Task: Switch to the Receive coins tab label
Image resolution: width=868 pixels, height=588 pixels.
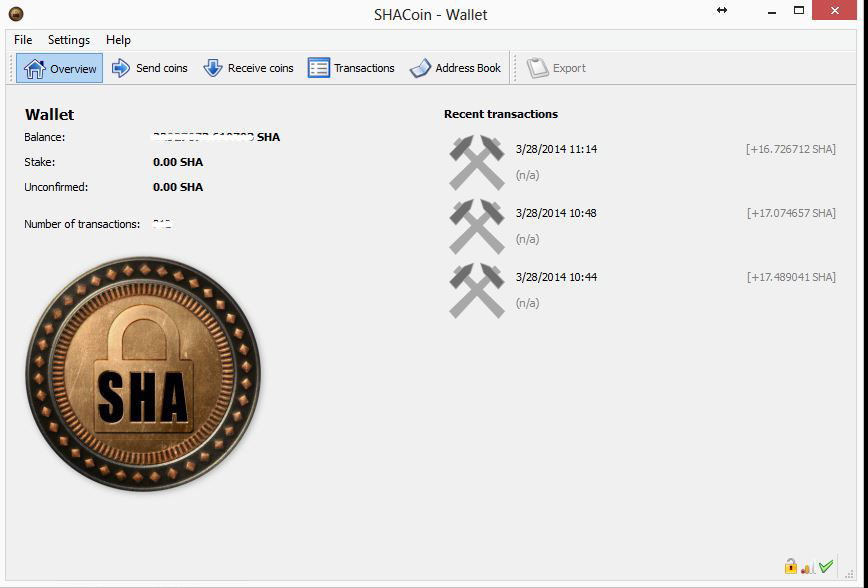Action: point(261,68)
